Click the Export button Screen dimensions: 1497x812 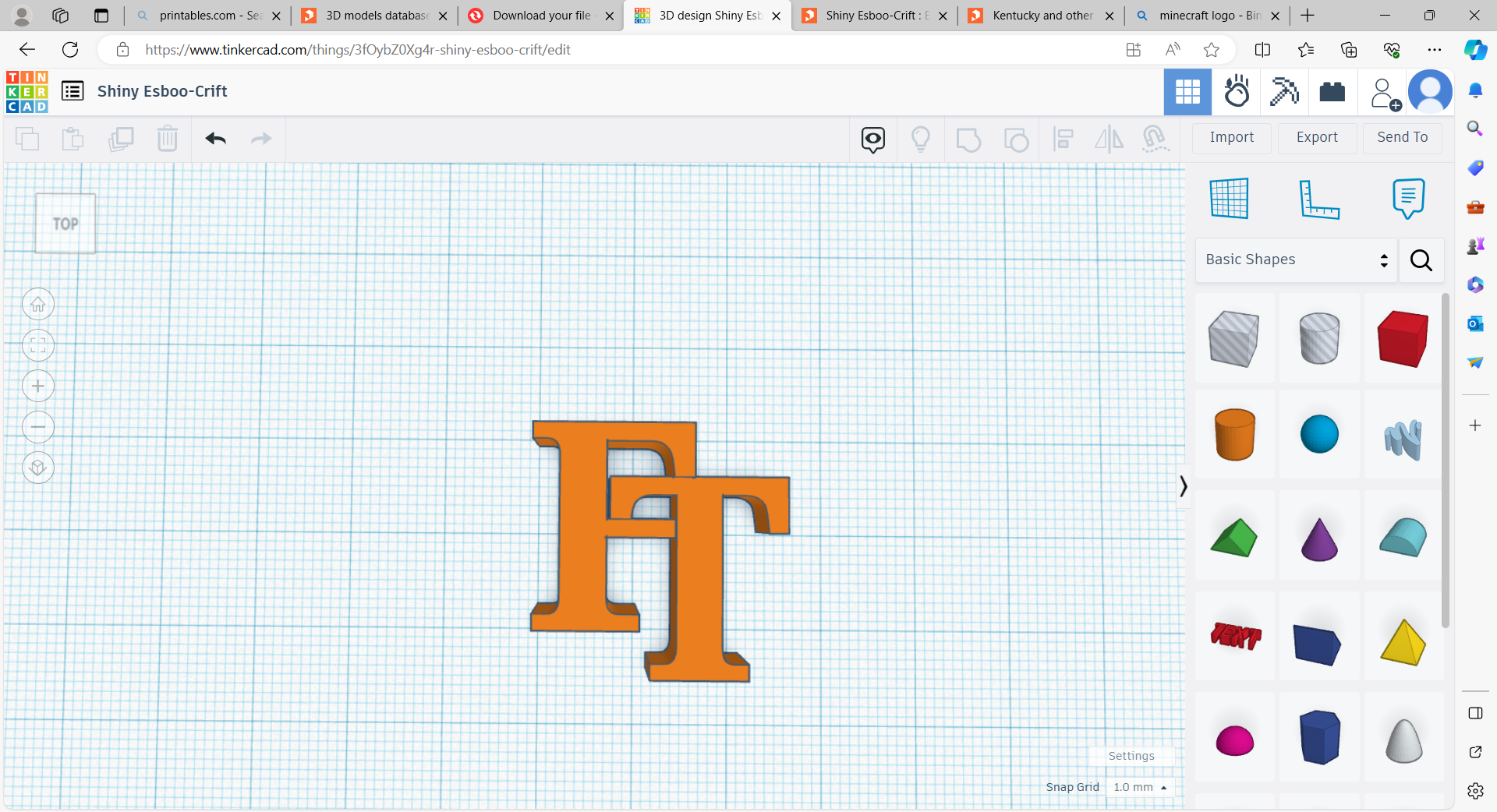coord(1317,137)
